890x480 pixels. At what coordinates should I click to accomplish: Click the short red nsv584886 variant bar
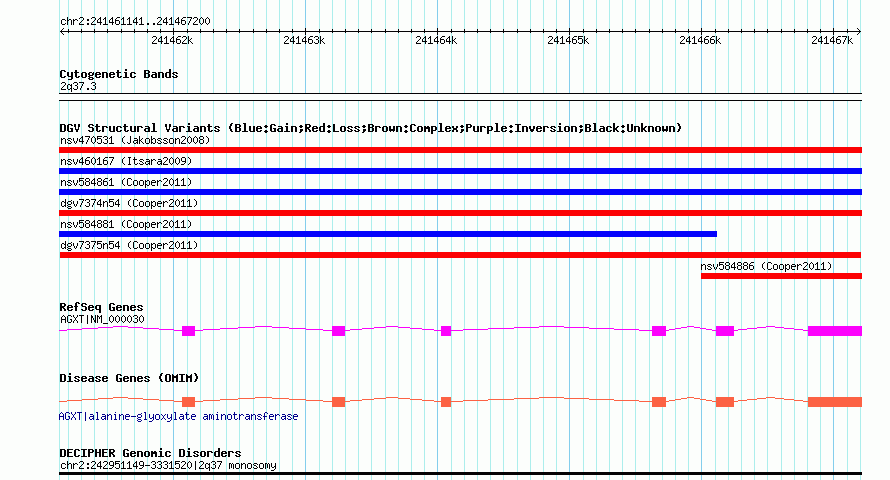click(x=782, y=276)
